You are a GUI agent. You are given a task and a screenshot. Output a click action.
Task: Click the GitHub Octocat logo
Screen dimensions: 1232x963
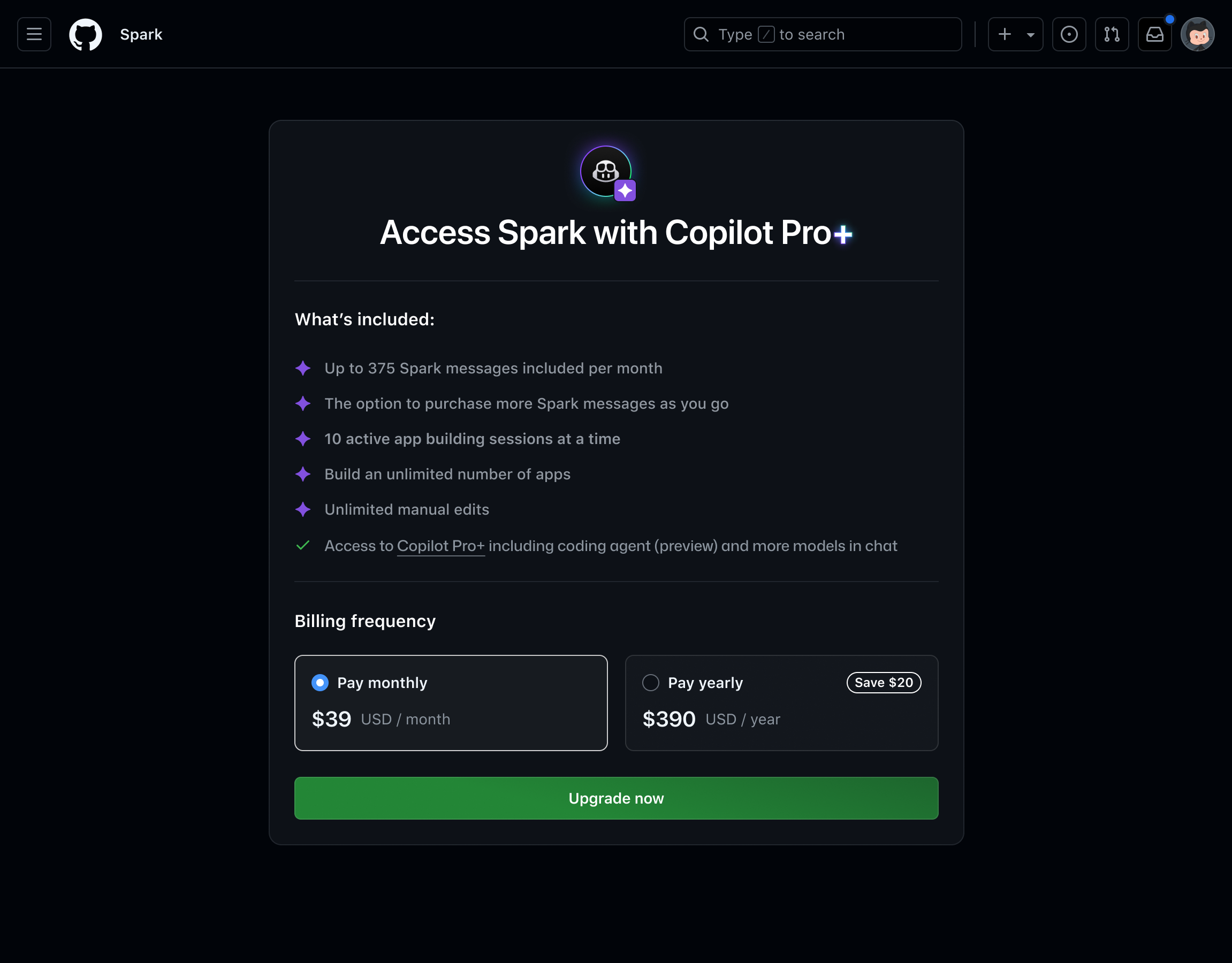[85, 34]
